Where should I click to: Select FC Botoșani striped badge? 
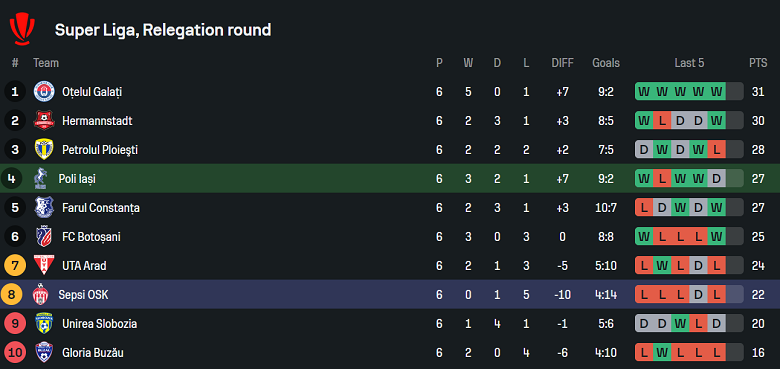point(44,237)
